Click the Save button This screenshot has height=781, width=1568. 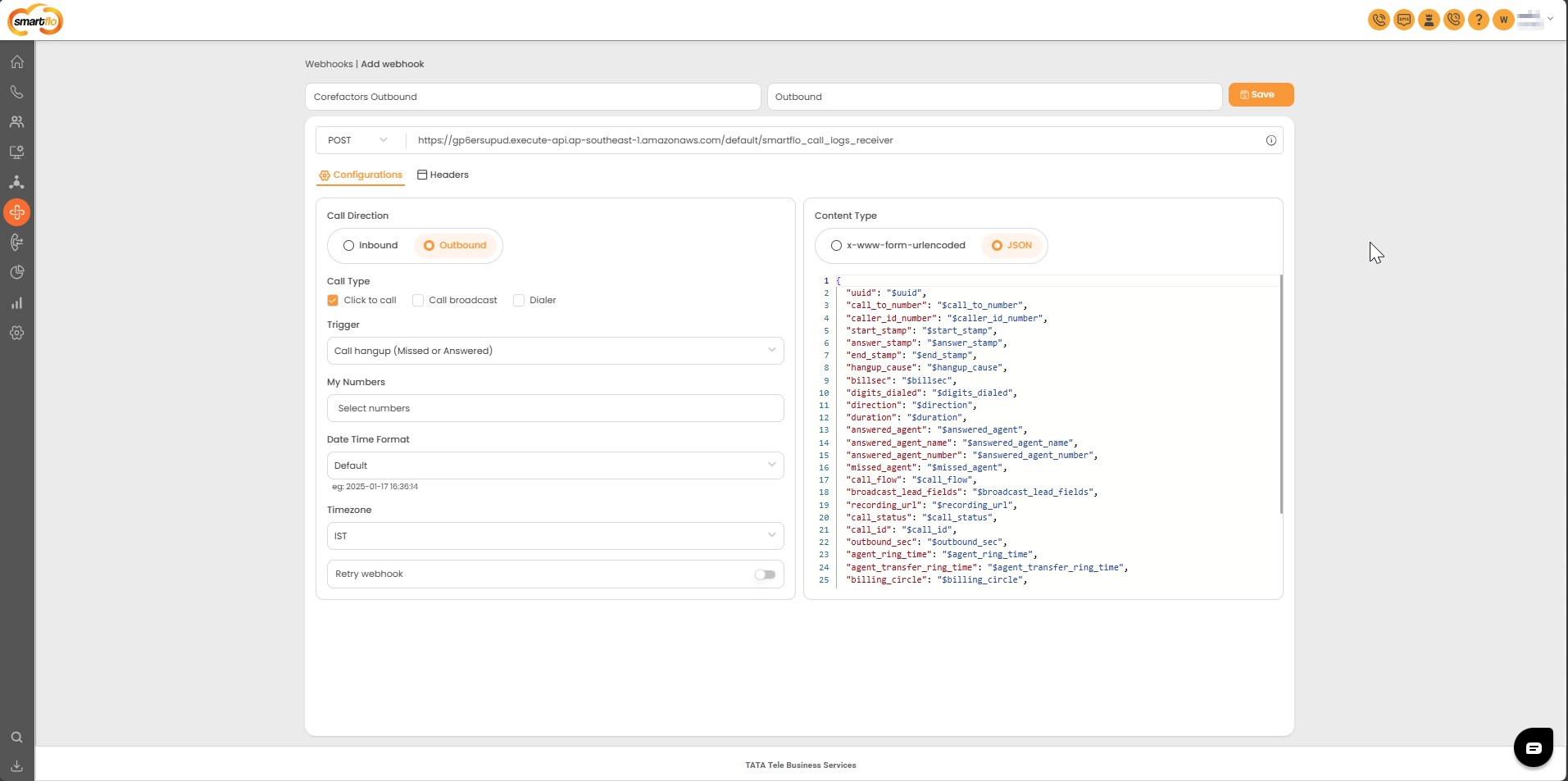point(1261,95)
